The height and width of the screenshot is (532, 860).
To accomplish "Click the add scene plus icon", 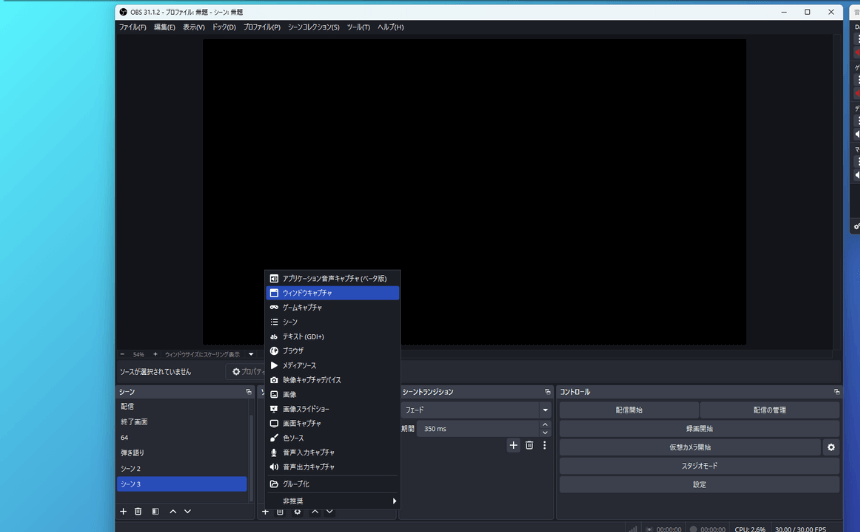I will 124,511.
